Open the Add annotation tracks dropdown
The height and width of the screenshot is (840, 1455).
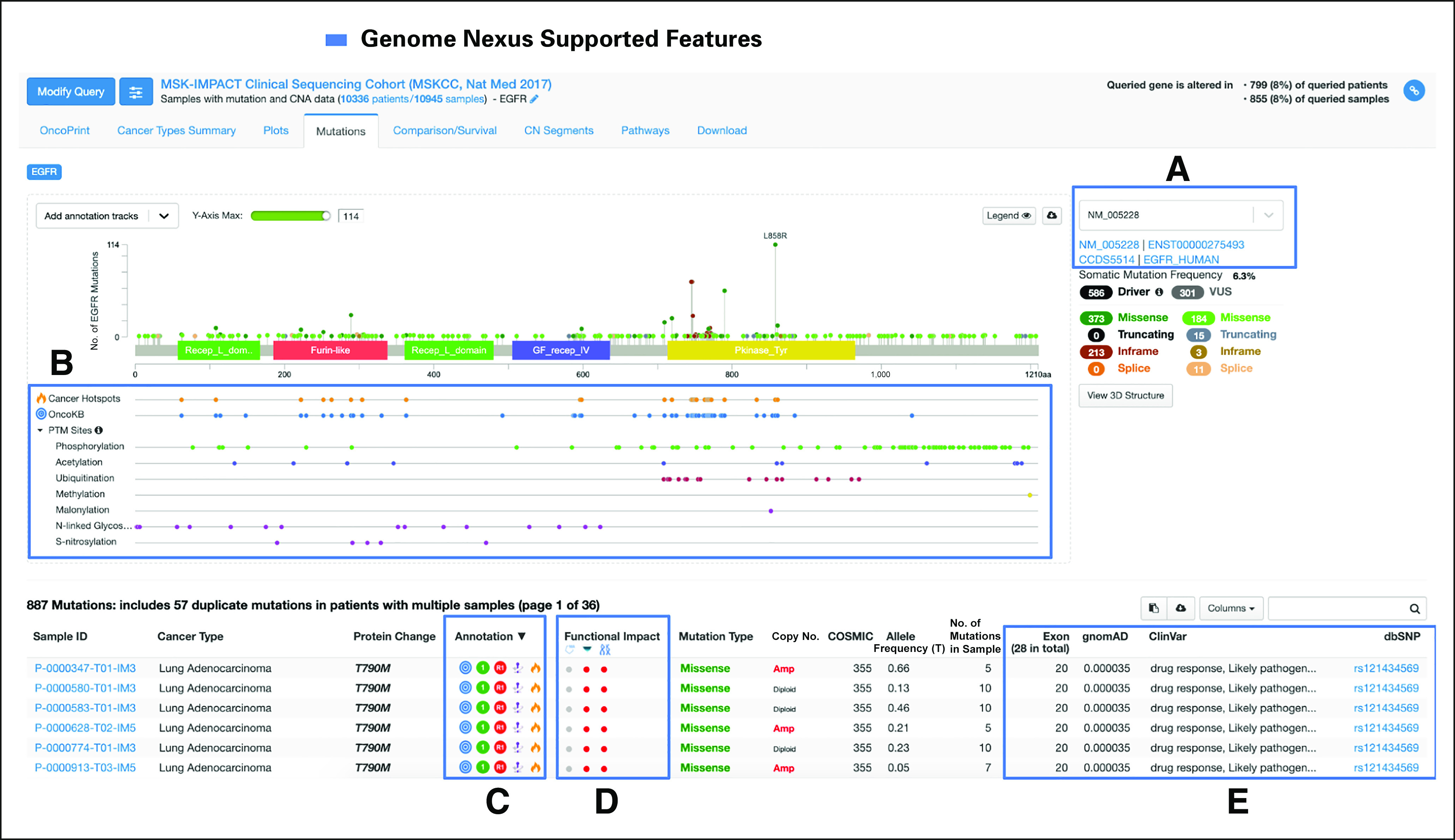(107, 216)
